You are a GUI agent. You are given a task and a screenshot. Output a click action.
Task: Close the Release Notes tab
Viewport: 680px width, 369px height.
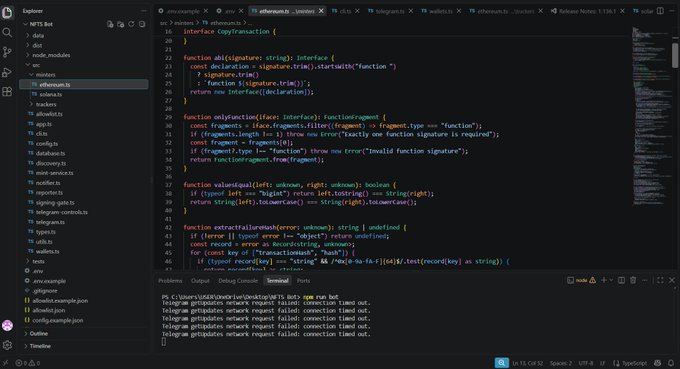pyautogui.click(x=622, y=11)
